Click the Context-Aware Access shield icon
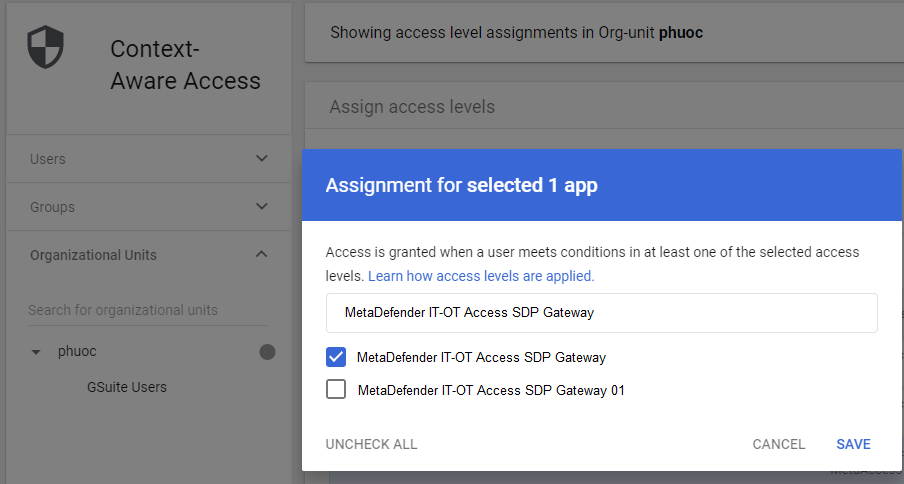 (x=44, y=48)
